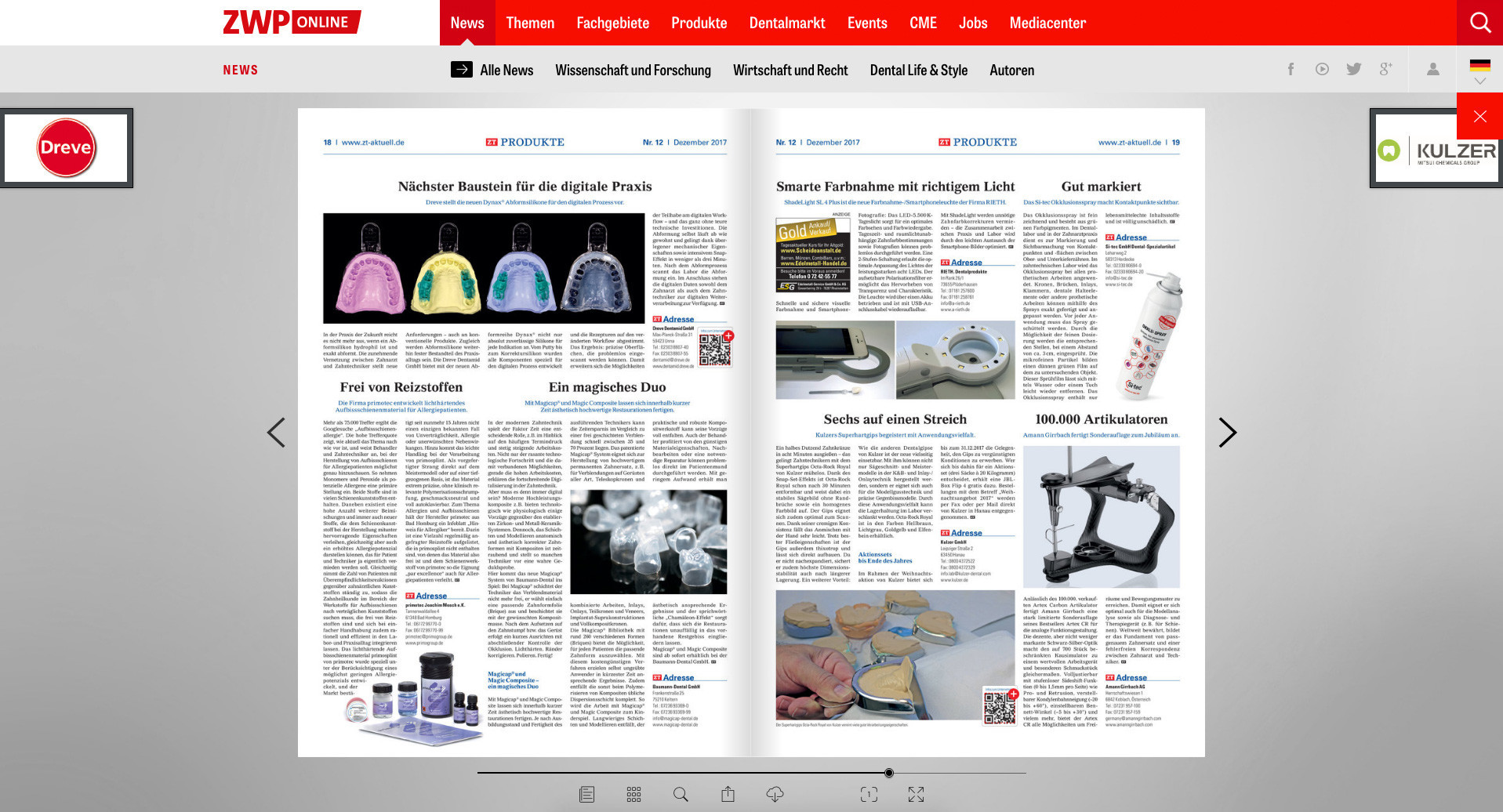The height and width of the screenshot is (812, 1503).
Task: Click the share icon in viewer toolbar
Action: pyautogui.click(x=728, y=795)
